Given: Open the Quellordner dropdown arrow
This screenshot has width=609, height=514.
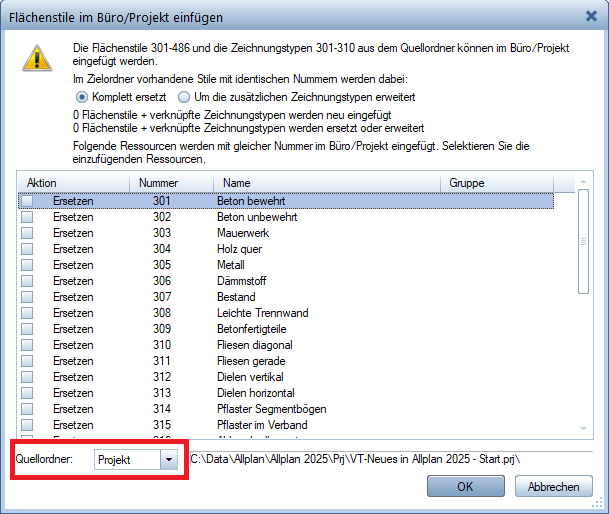Looking at the screenshot, I should pyautogui.click(x=169, y=460).
